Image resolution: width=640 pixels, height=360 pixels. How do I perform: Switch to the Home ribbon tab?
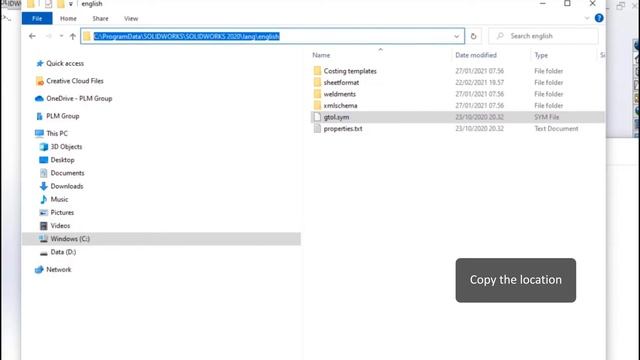coord(68,18)
